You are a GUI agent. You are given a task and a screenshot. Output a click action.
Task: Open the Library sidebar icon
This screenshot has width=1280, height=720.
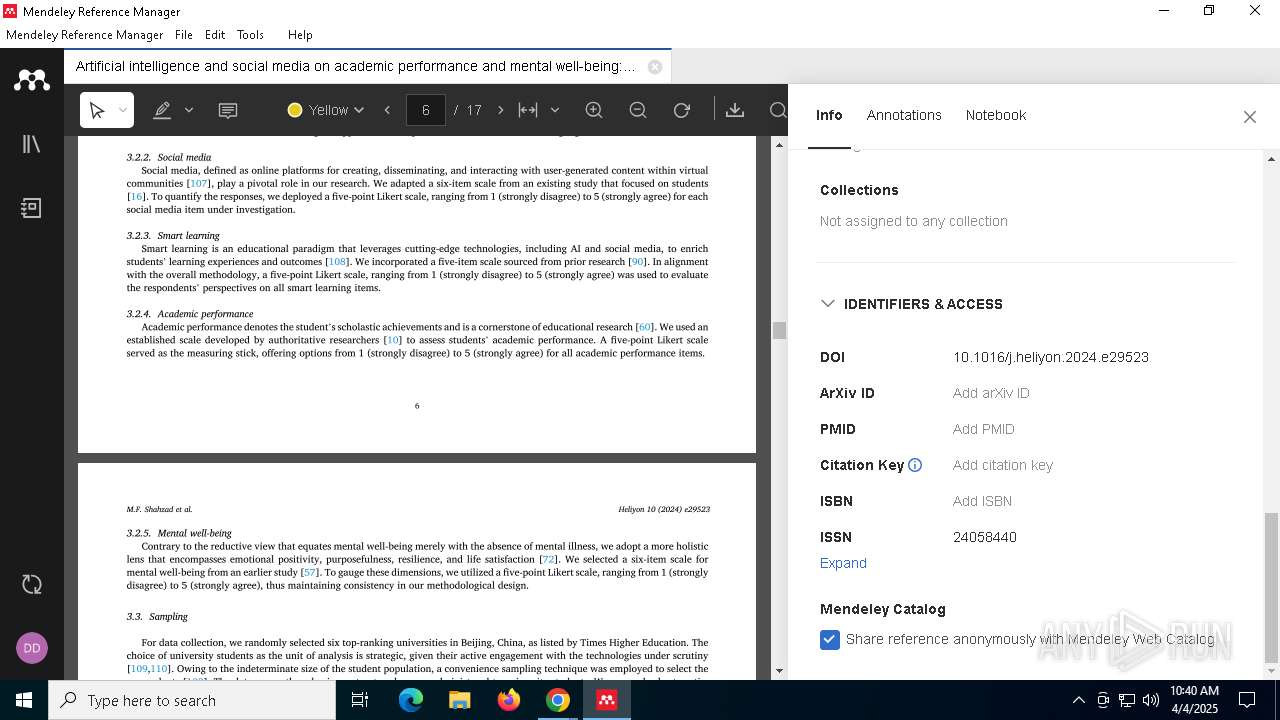point(32,144)
